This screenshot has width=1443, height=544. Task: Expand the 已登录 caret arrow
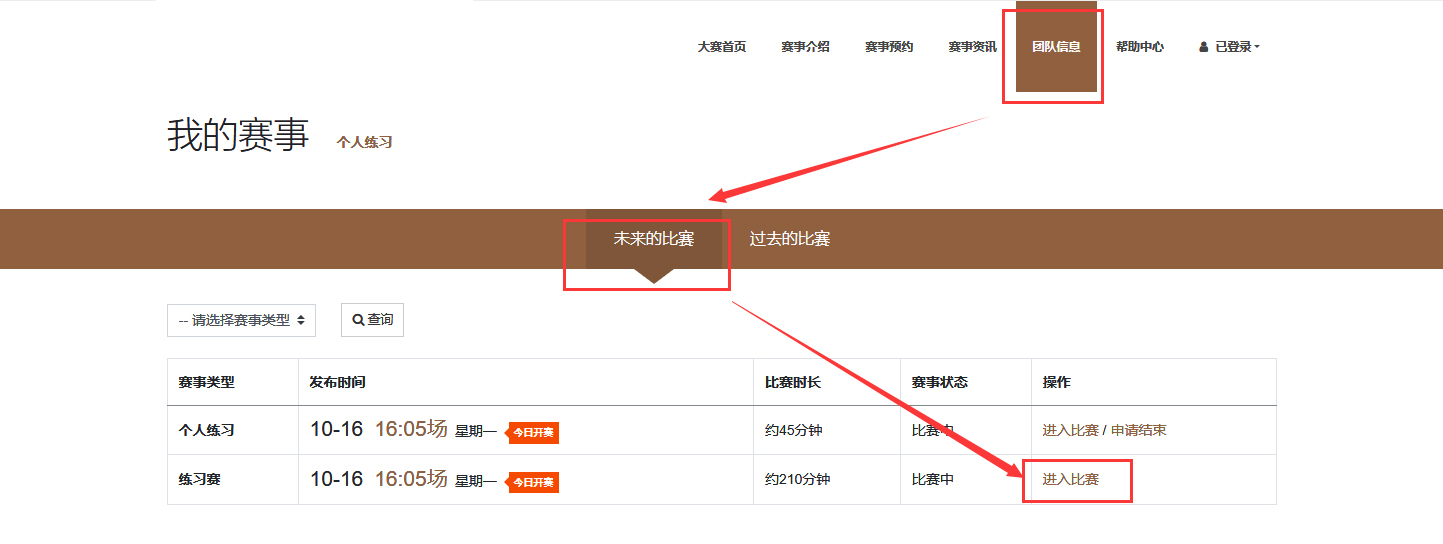pyautogui.click(x=1257, y=47)
